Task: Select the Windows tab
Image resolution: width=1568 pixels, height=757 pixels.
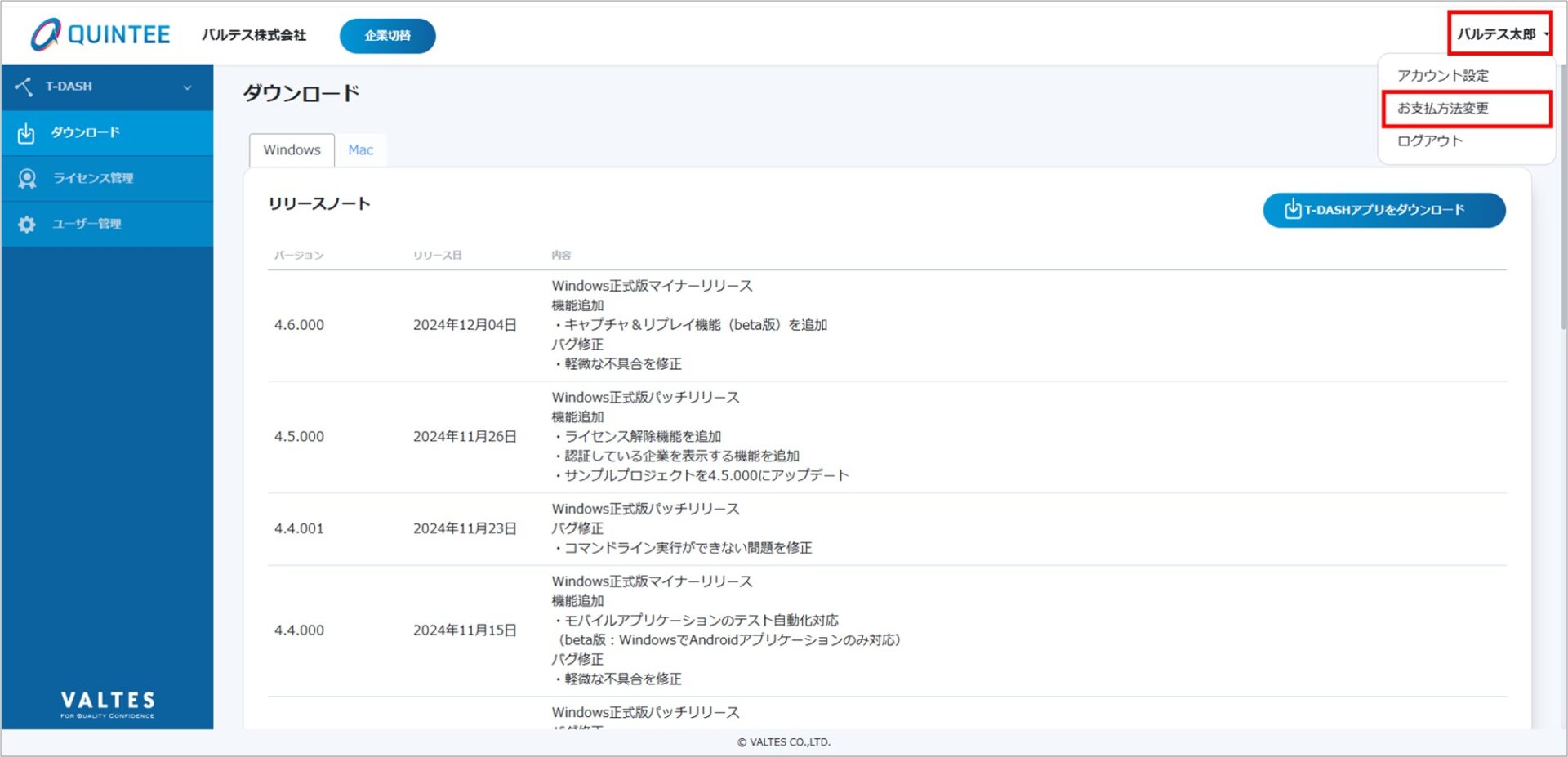Action: 291,149
